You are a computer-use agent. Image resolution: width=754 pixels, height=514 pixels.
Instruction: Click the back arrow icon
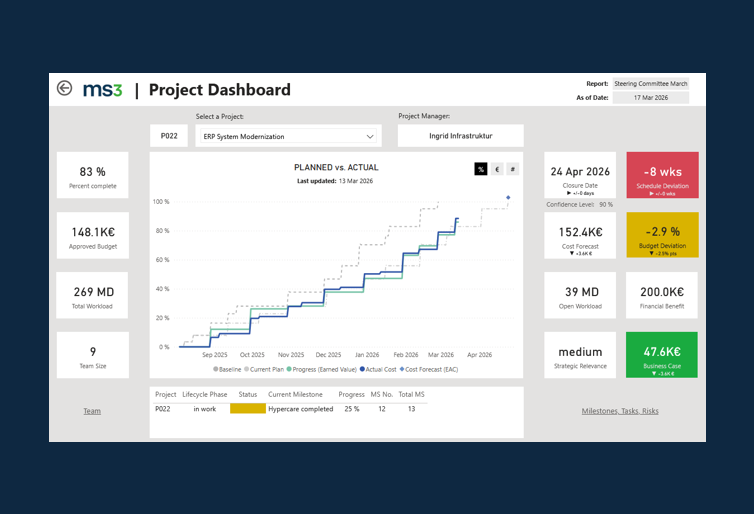coord(64,88)
